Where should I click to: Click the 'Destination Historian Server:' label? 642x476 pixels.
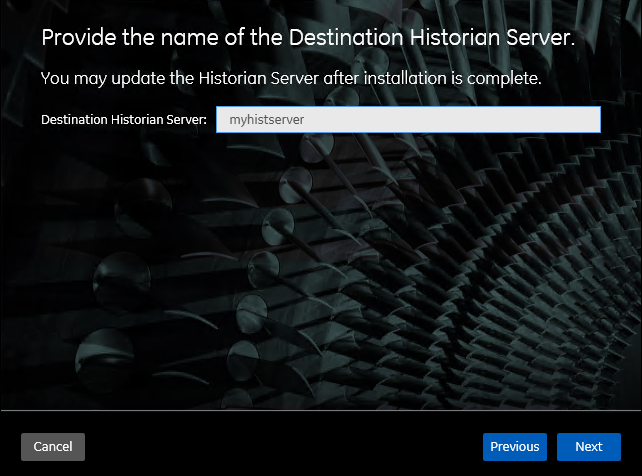(124, 120)
